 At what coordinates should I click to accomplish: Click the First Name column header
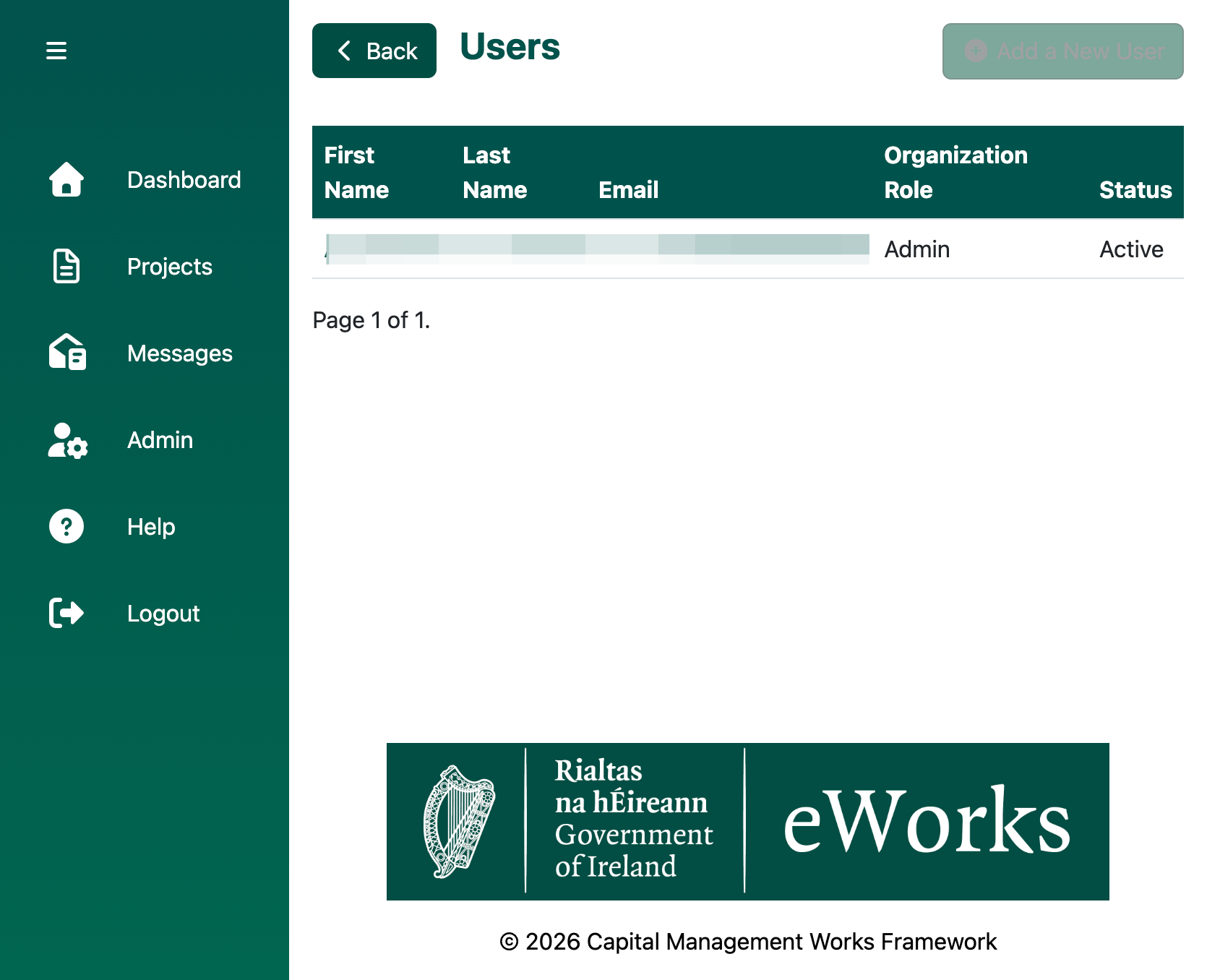tap(357, 172)
